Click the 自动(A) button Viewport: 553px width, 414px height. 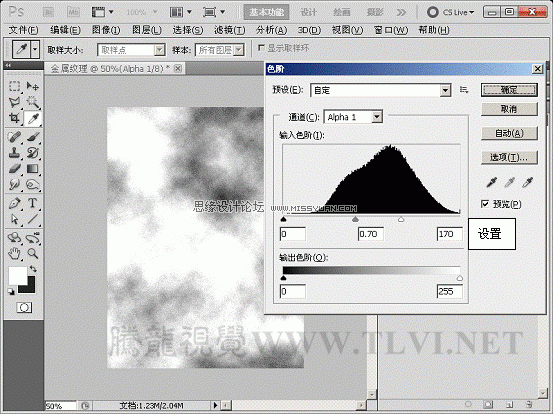[x=509, y=133]
